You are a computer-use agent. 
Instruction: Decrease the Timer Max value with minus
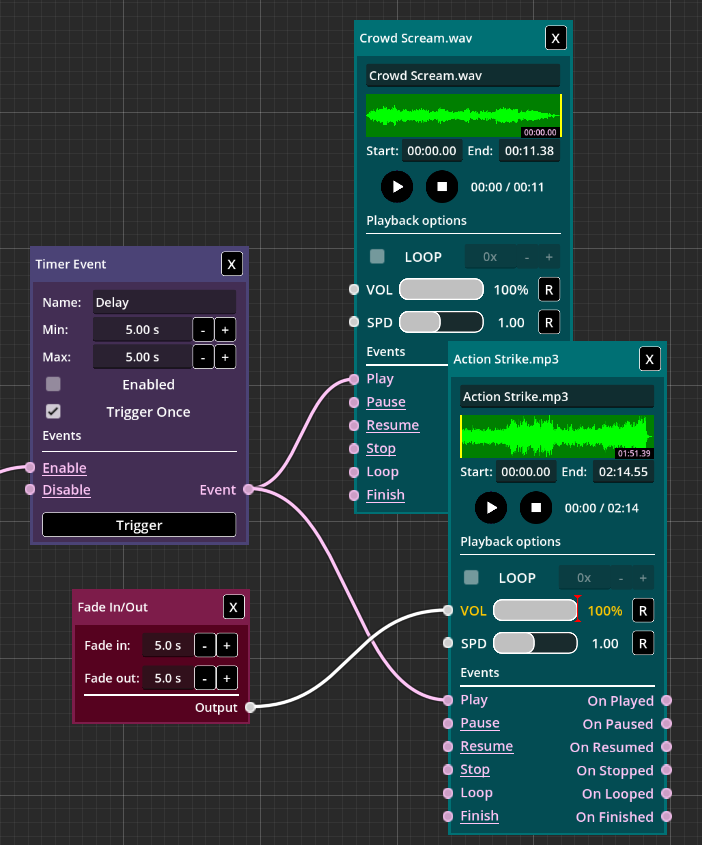[x=202, y=357]
